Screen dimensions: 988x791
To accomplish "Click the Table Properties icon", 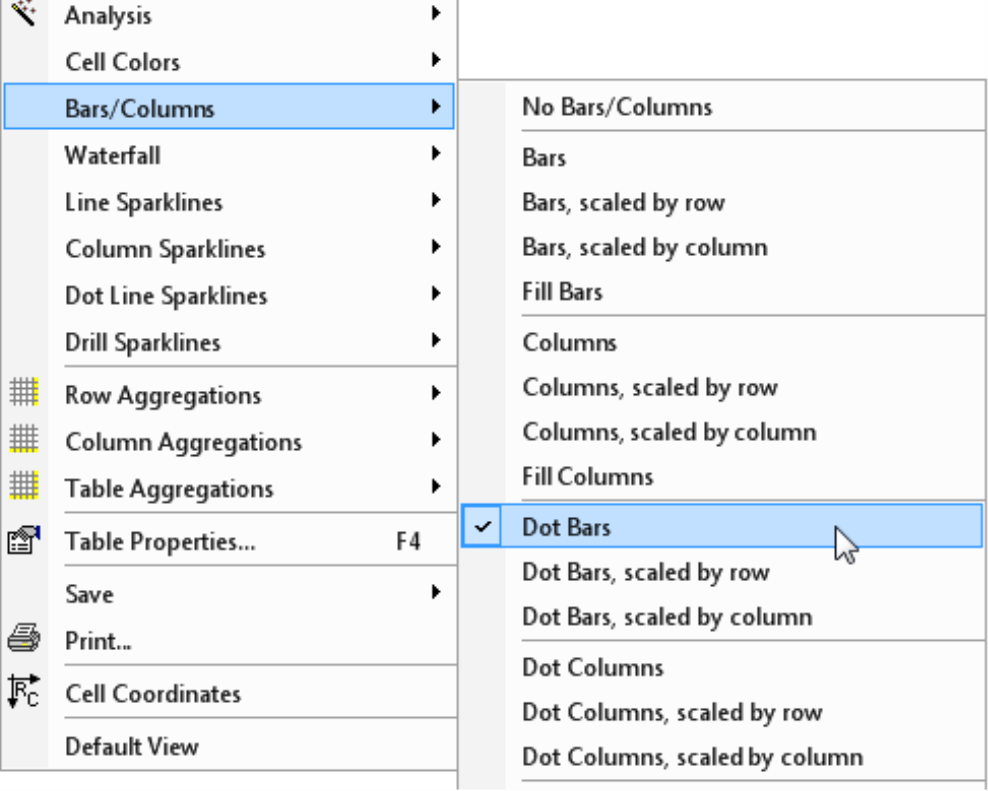I will click(24, 540).
